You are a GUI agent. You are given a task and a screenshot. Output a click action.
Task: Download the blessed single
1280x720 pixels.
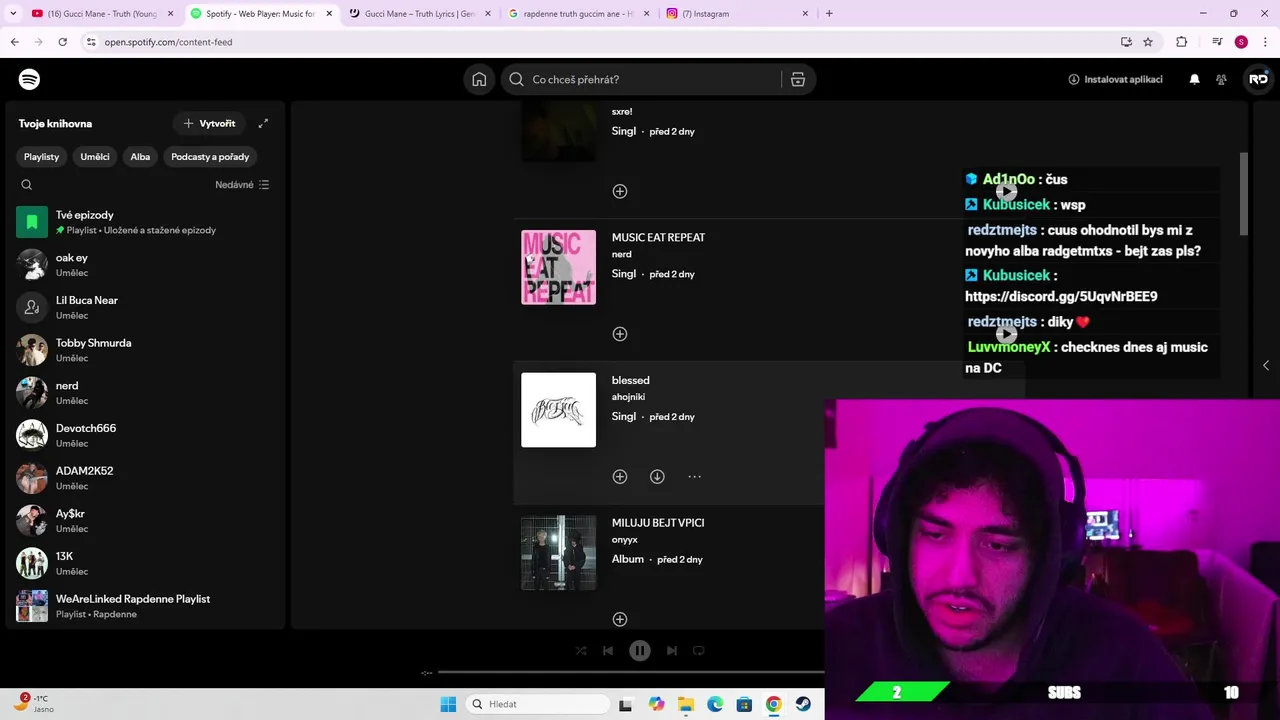[657, 477]
